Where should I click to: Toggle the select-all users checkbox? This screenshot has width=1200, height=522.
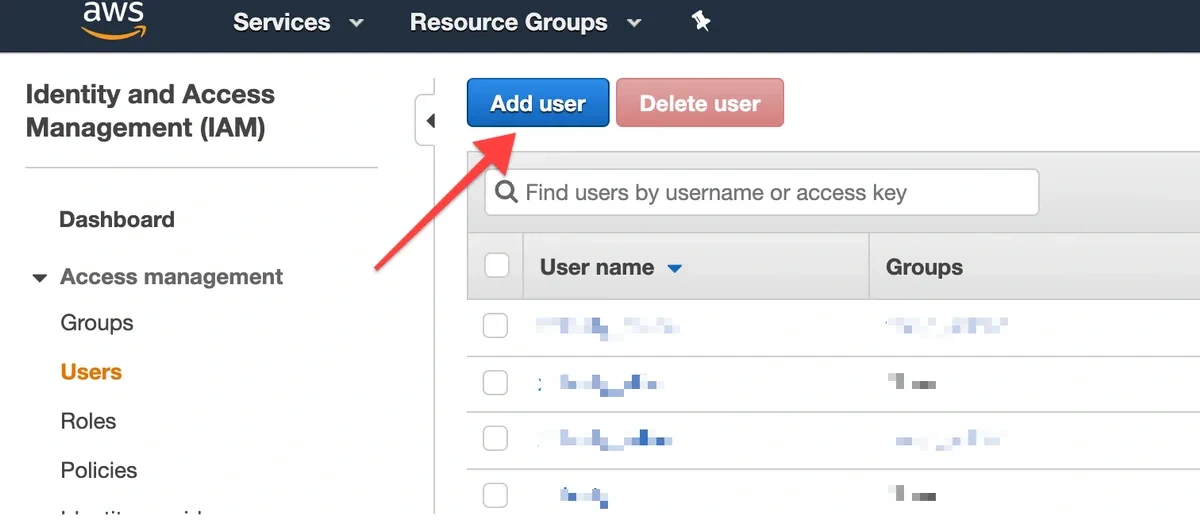[496, 266]
